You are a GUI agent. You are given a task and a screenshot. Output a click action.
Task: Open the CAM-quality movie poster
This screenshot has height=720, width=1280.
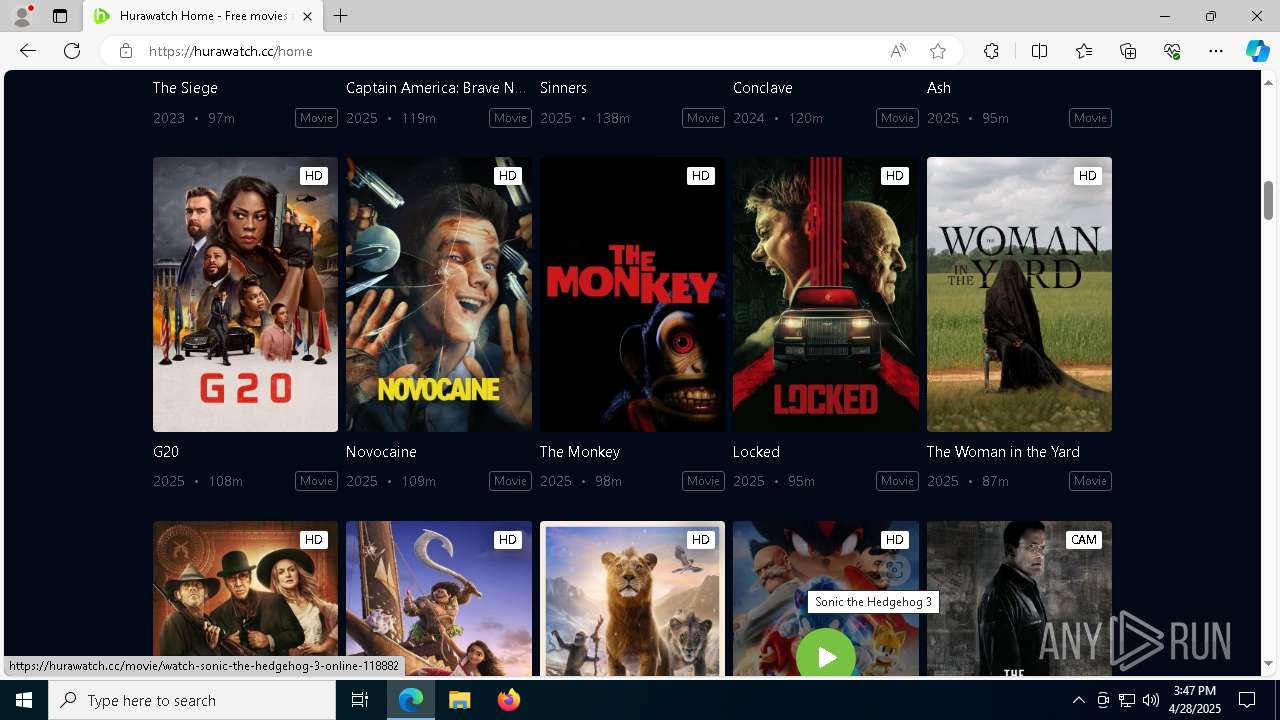(1019, 598)
